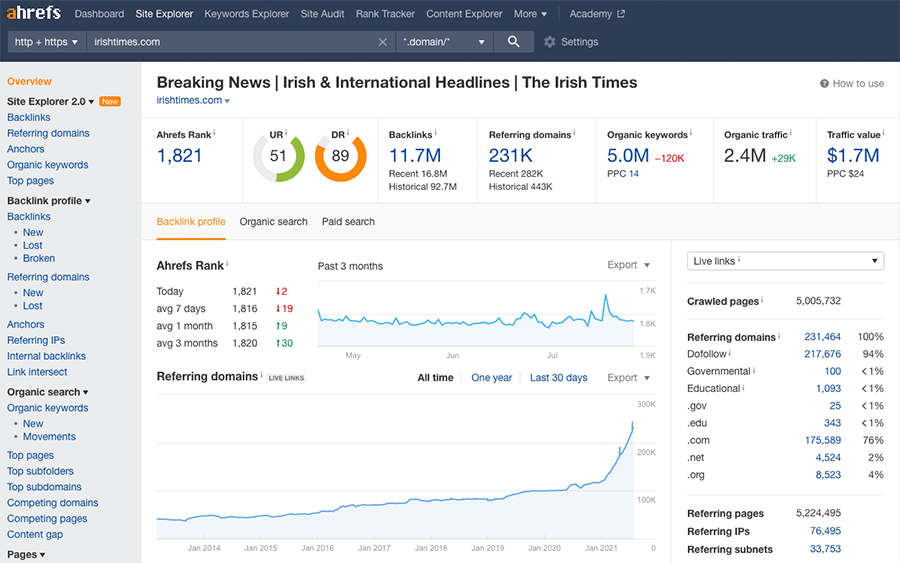Screen dimensions: 900x563
Task: Expand Site Explorer 2.0 sidebar menu
Action: point(51,102)
